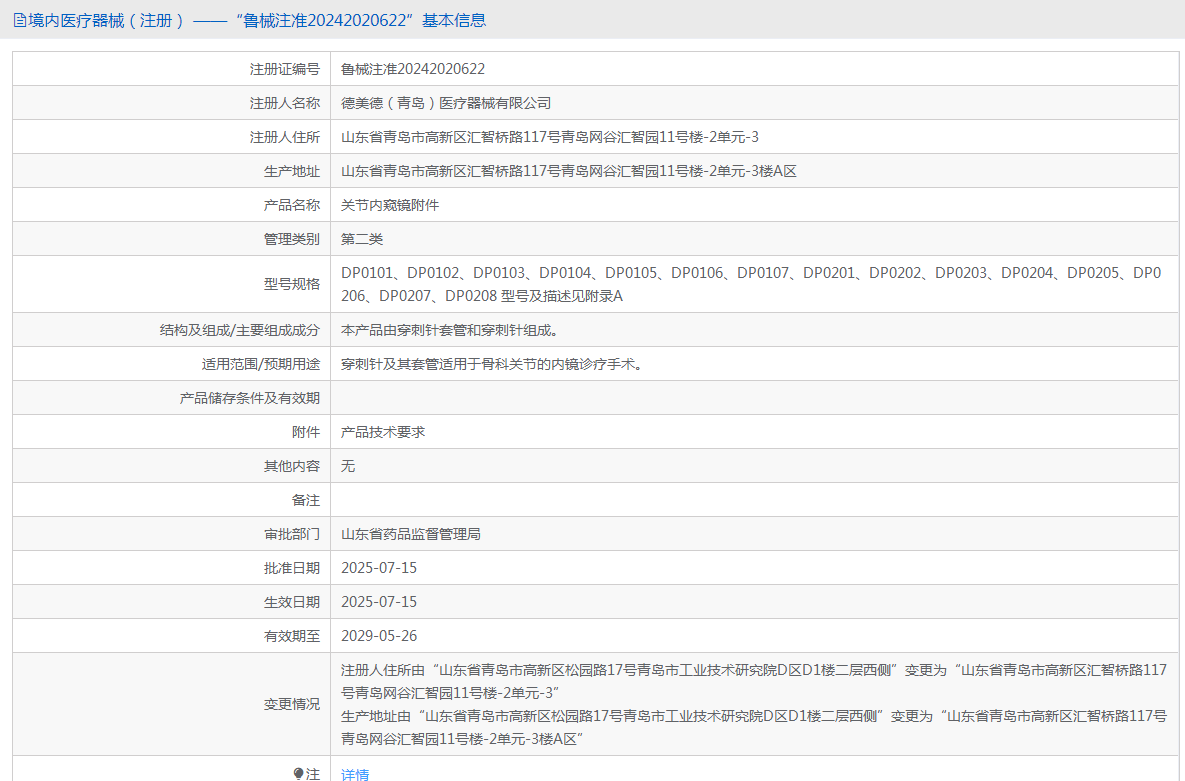Click expiry date 2029-05-26
This screenshot has width=1185, height=781.
click(x=379, y=636)
